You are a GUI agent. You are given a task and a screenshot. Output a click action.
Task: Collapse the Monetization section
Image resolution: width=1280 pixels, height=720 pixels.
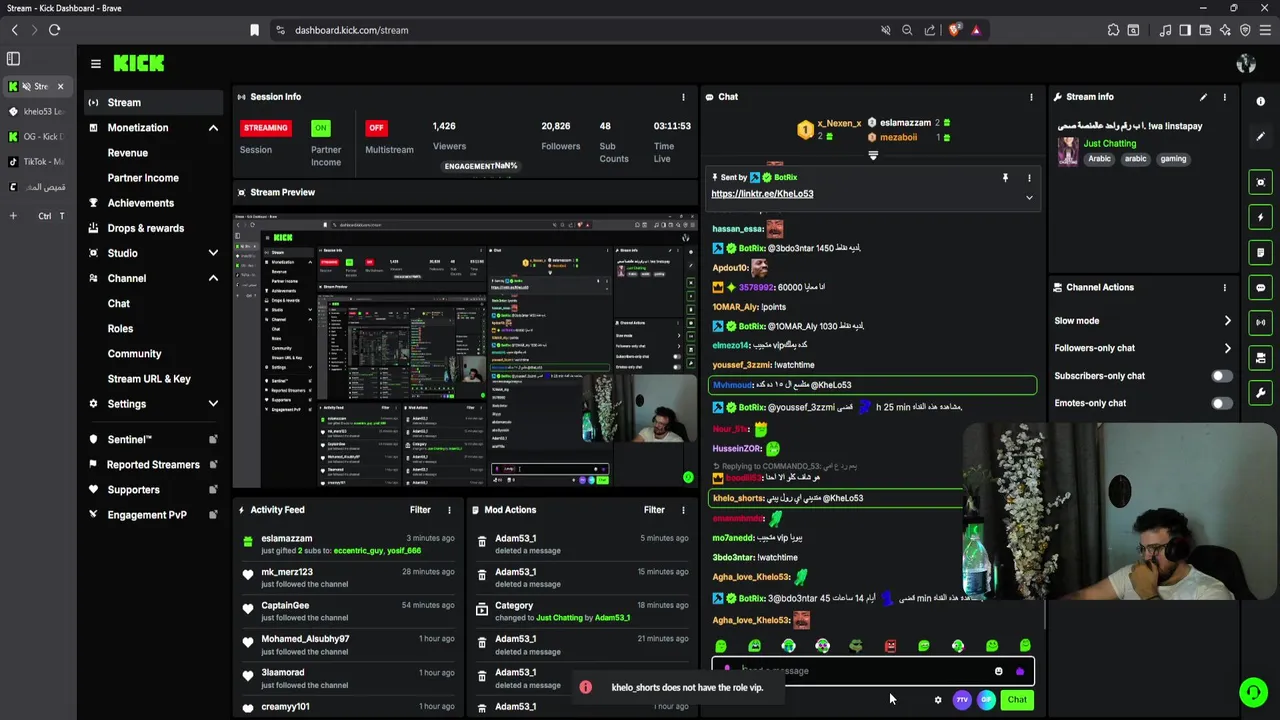213,128
